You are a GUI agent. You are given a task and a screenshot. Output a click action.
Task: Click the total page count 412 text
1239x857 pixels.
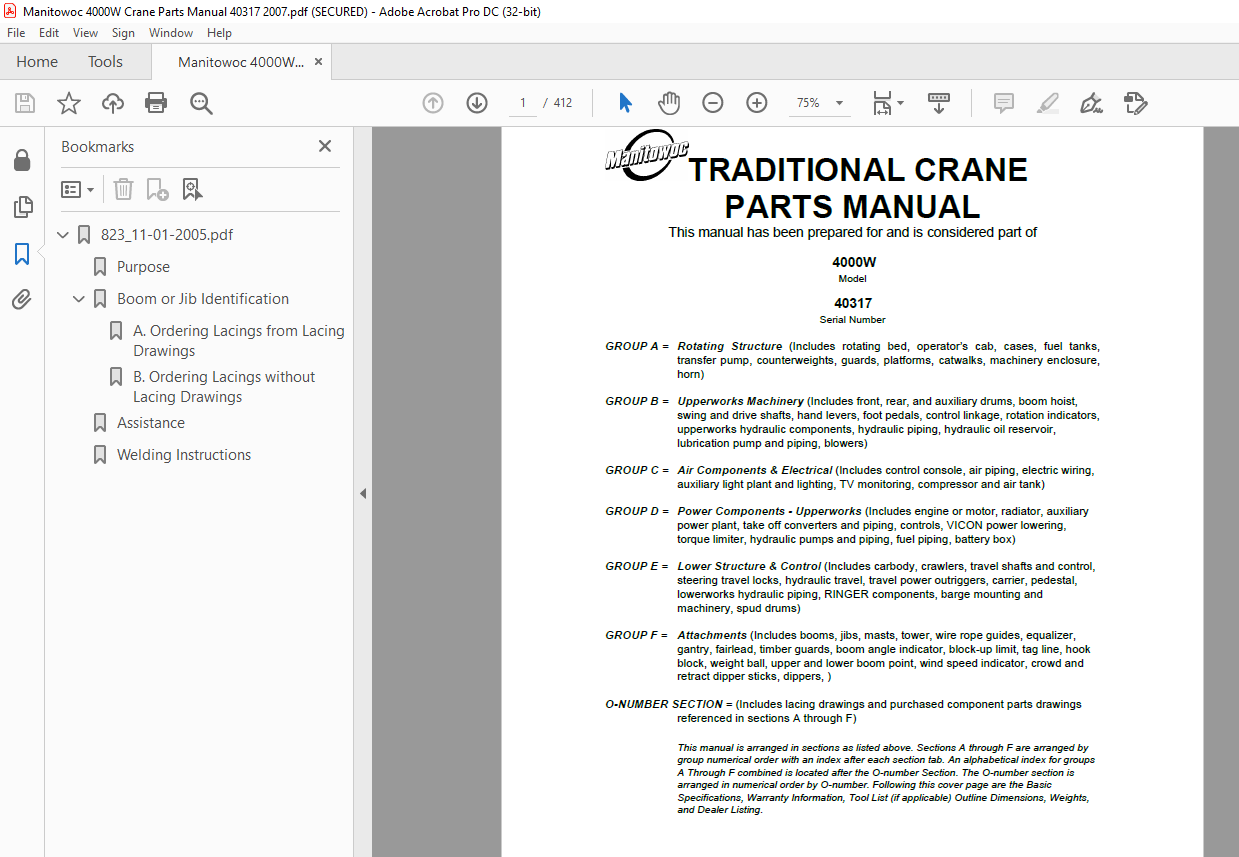point(563,103)
